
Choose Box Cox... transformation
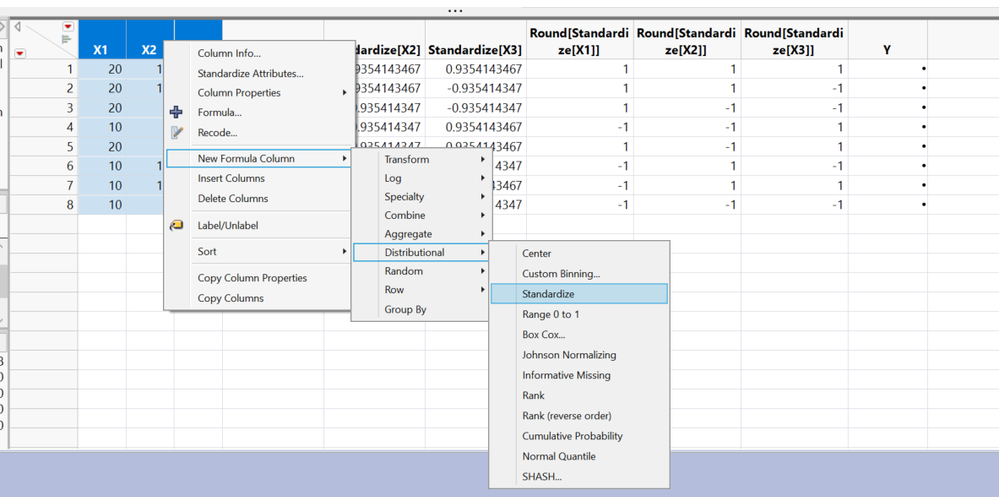tap(544, 335)
